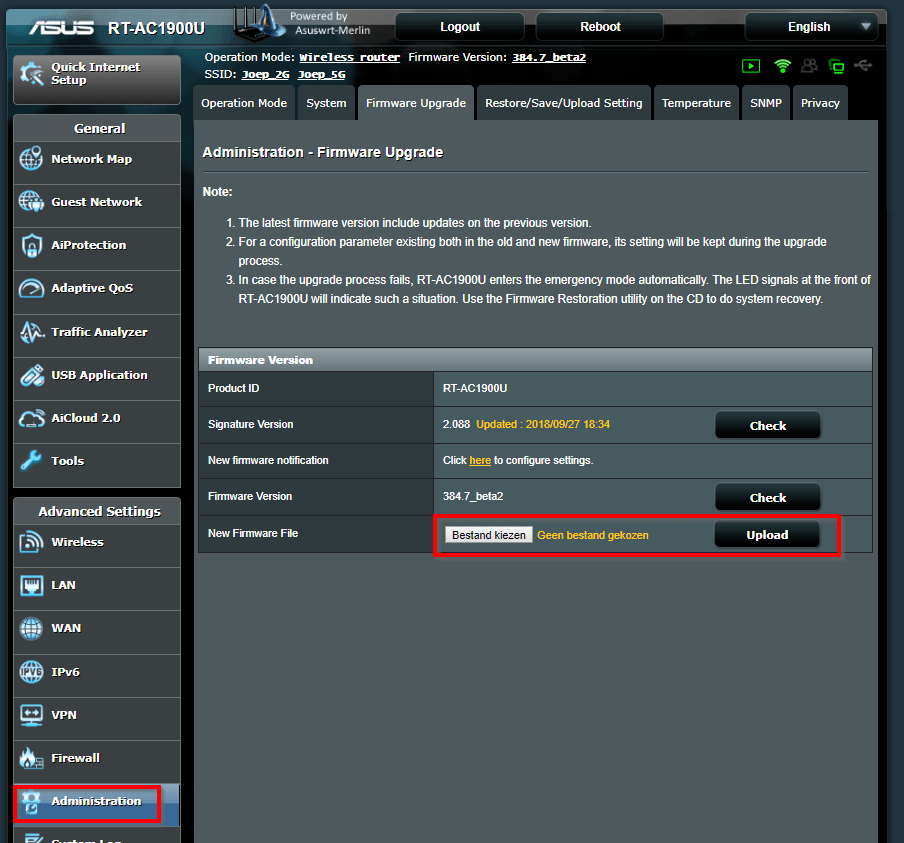Check the Signature Version for updates
Image resolution: width=904 pixels, height=843 pixels.
[x=767, y=424]
